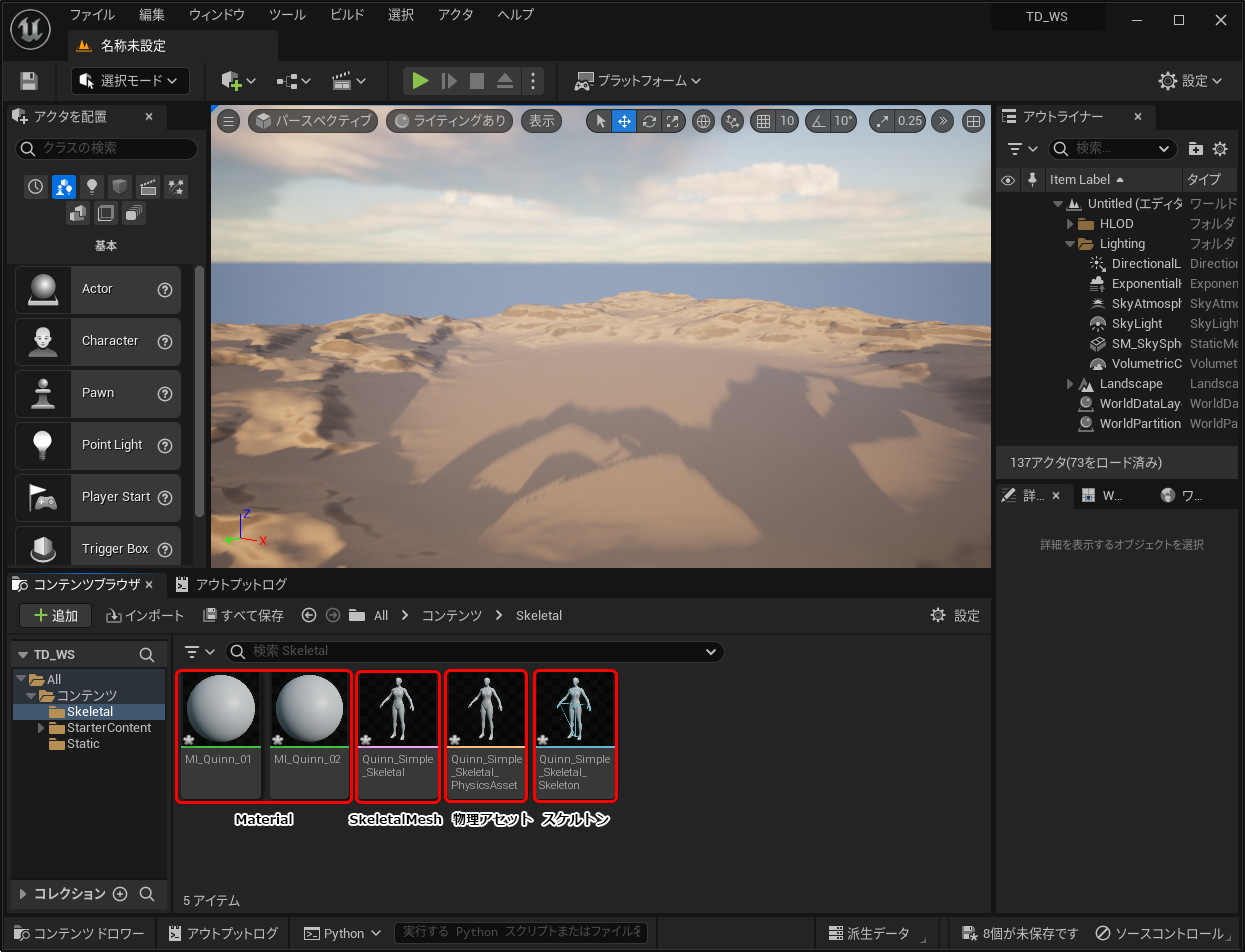1245x952 pixels.
Task: Click the save floppy disk icon
Action: coord(29,81)
